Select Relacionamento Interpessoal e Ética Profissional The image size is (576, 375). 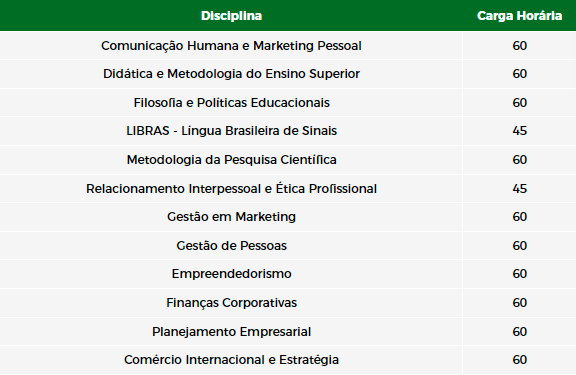tap(231, 188)
